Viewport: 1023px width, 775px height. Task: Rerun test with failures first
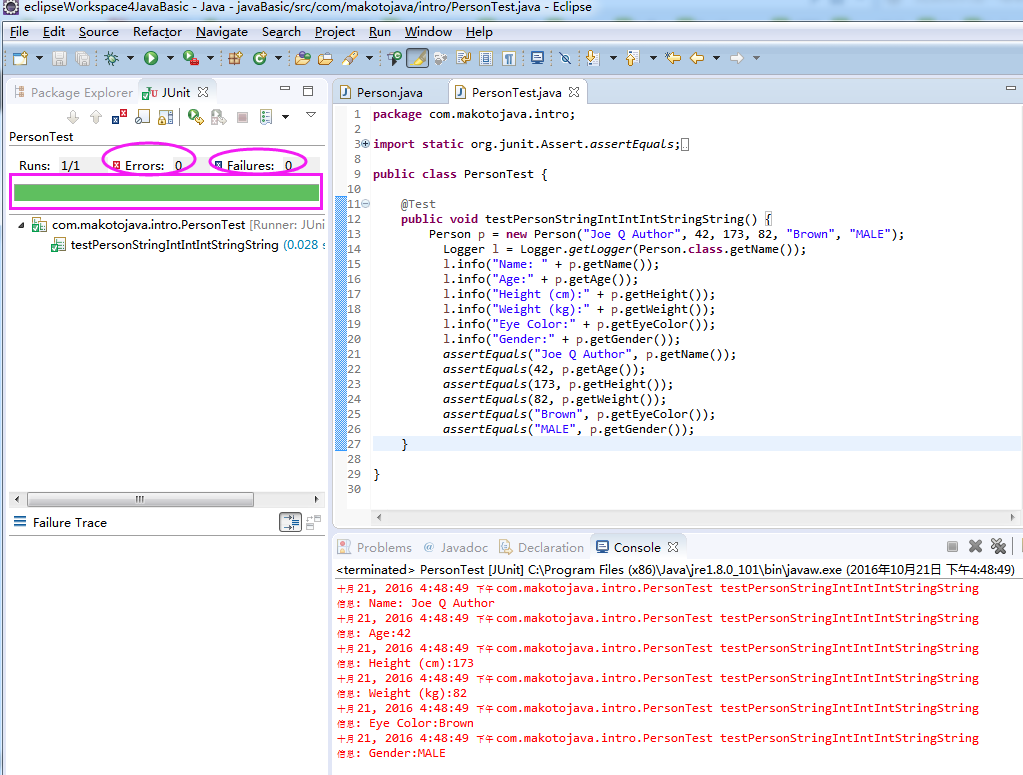point(219,117)
